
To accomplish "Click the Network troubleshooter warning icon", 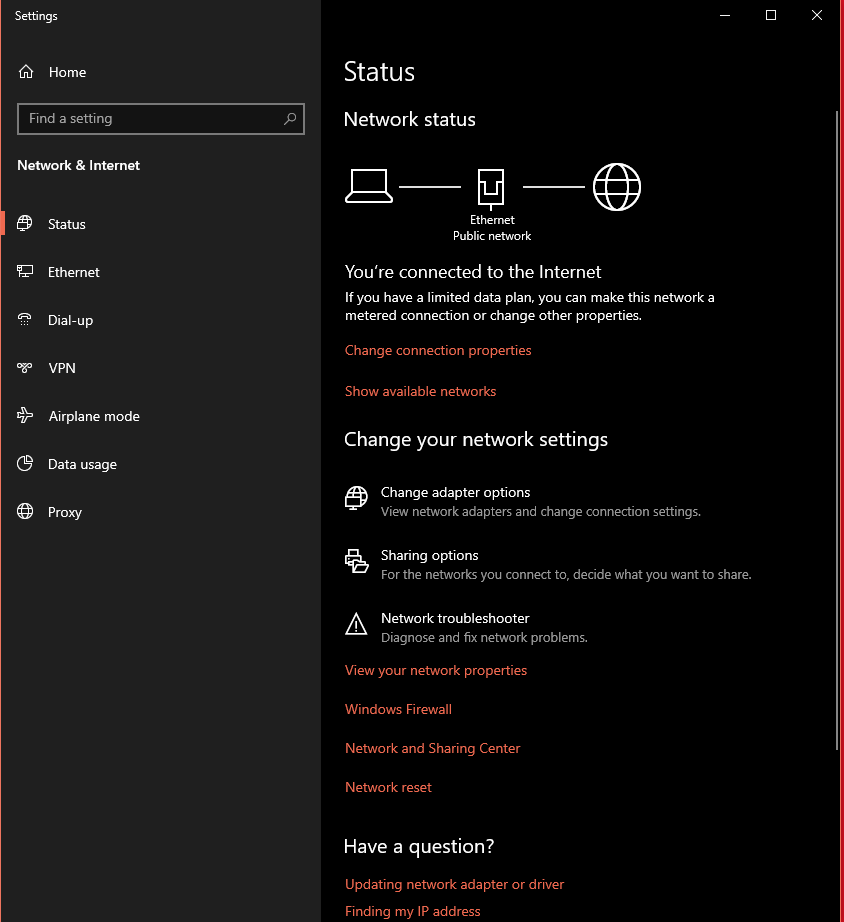I will (x=356, y=624).
